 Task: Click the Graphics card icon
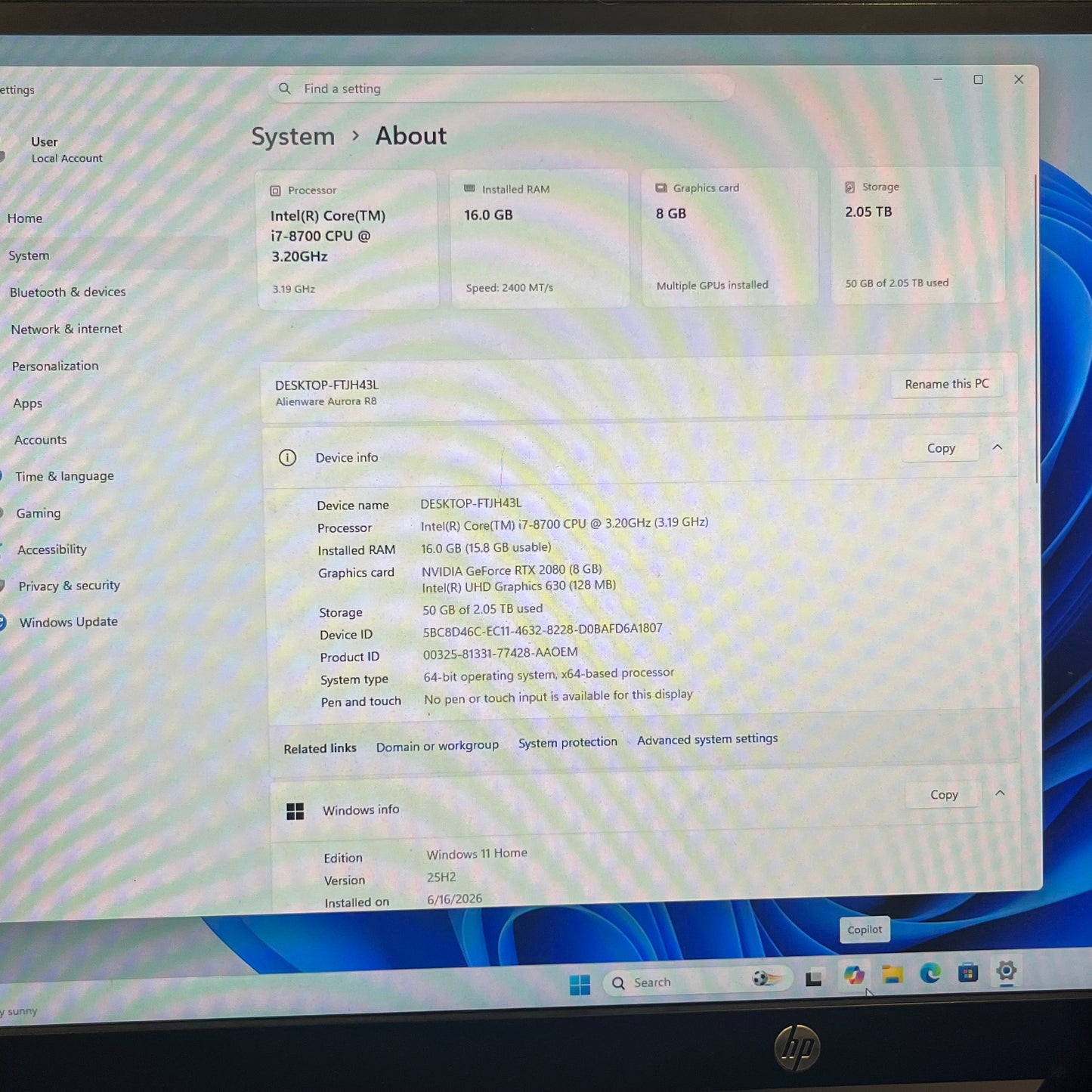[661, 187]
